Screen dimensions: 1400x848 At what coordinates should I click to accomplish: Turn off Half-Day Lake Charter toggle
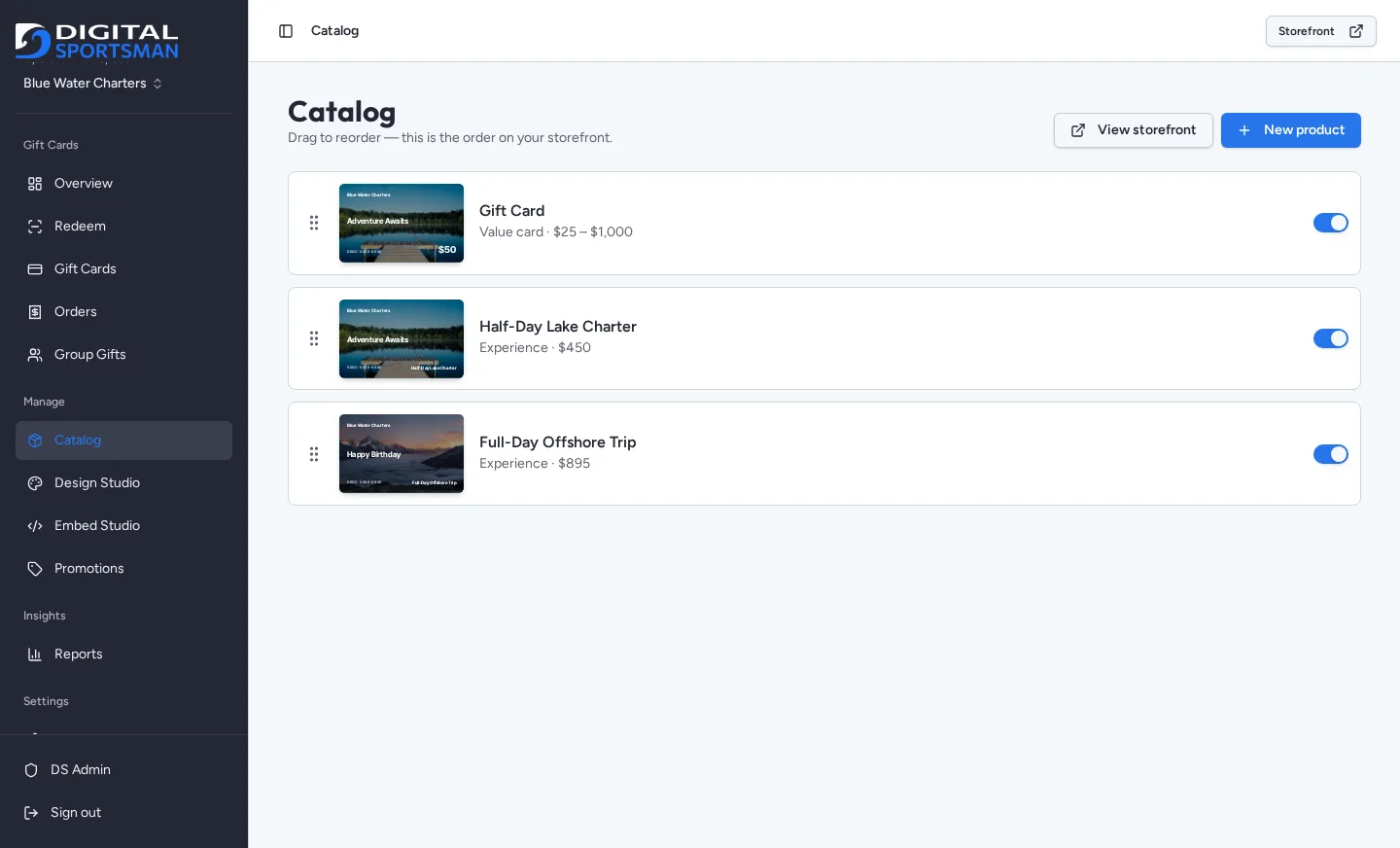(1331, 338)
